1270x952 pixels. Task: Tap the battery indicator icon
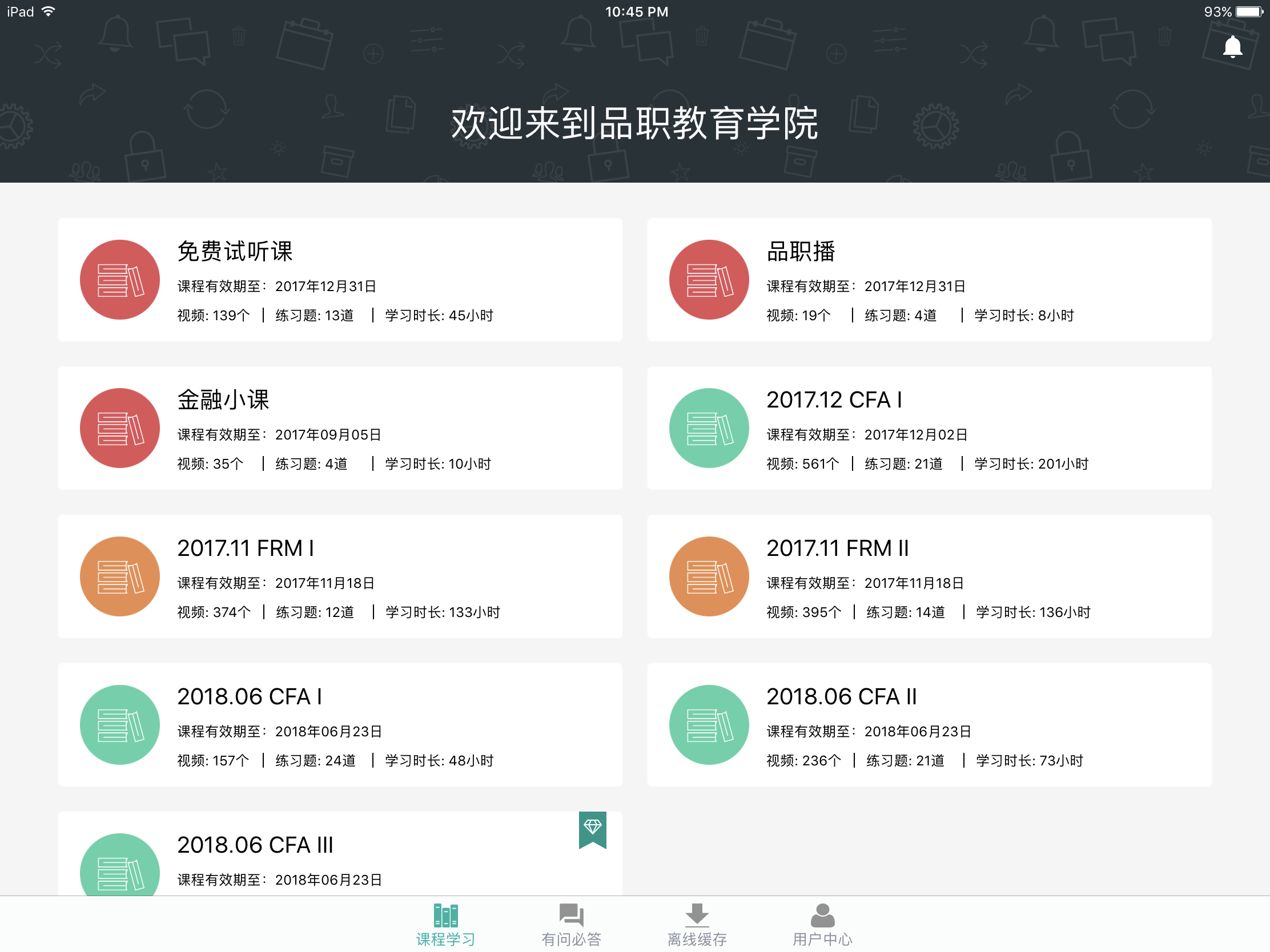[1250, 11]
